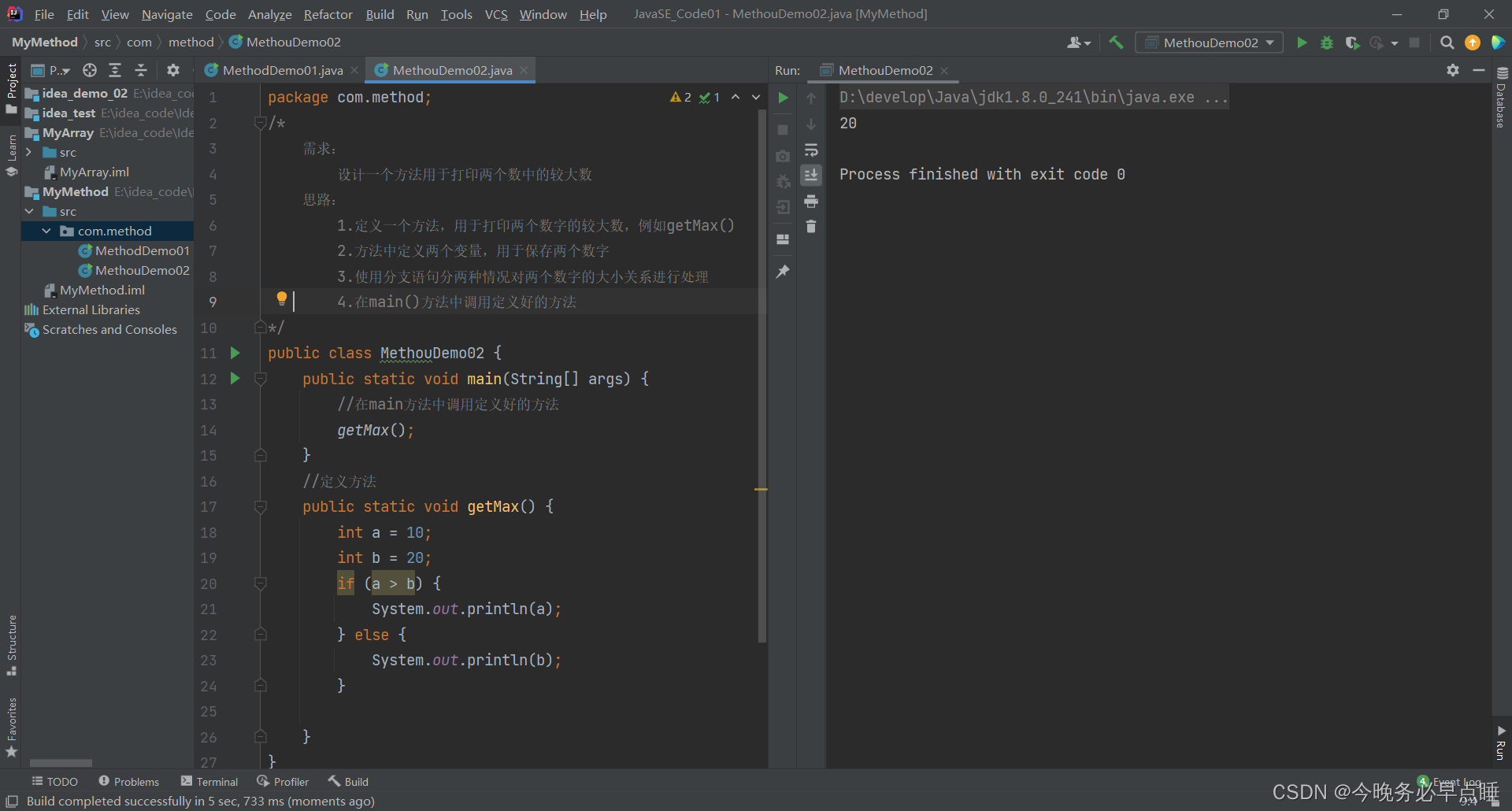
Task: Expand src folder under MyArray
Action: pyautogui.click(x=29, y=152)
